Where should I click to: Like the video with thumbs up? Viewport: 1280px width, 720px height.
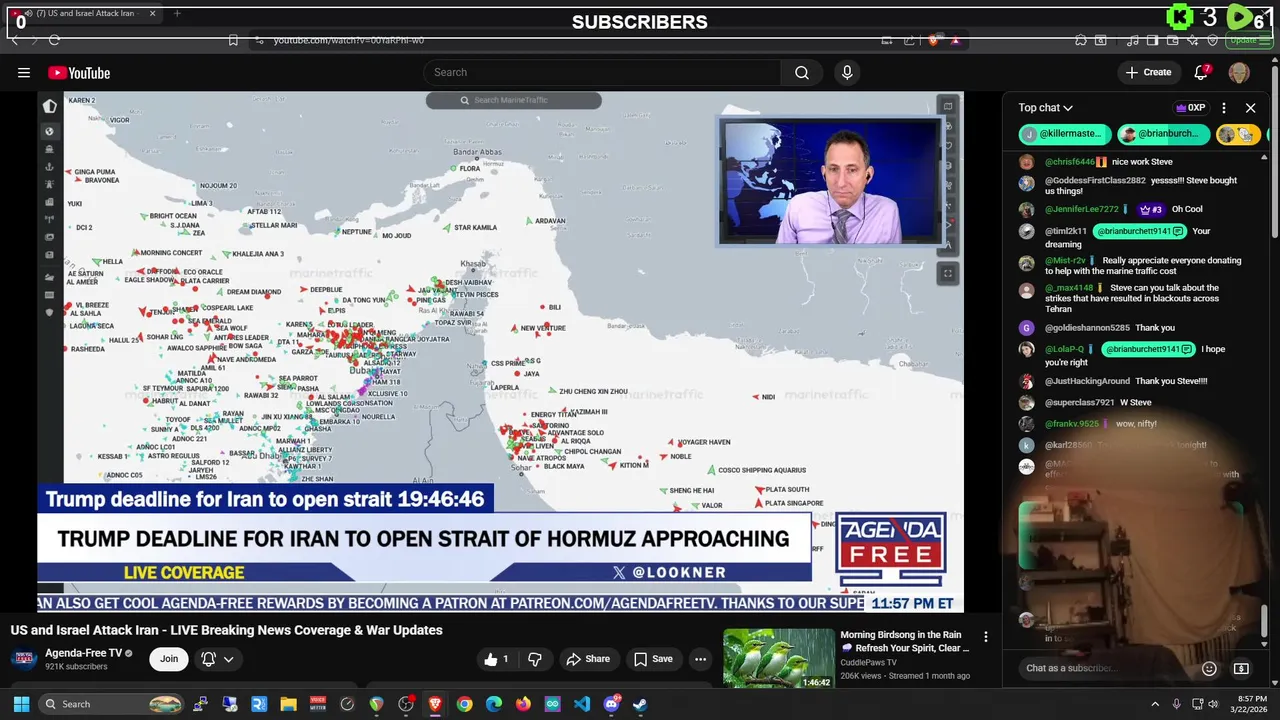[x=497, y=659]
